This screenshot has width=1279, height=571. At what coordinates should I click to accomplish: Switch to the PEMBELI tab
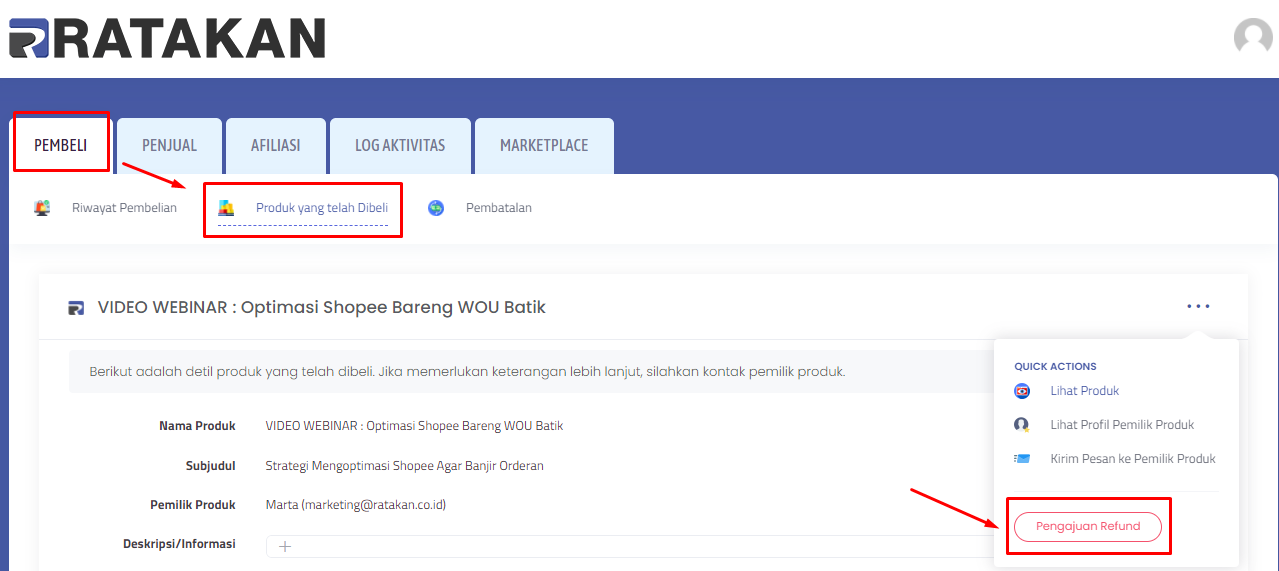coord(61,145)
